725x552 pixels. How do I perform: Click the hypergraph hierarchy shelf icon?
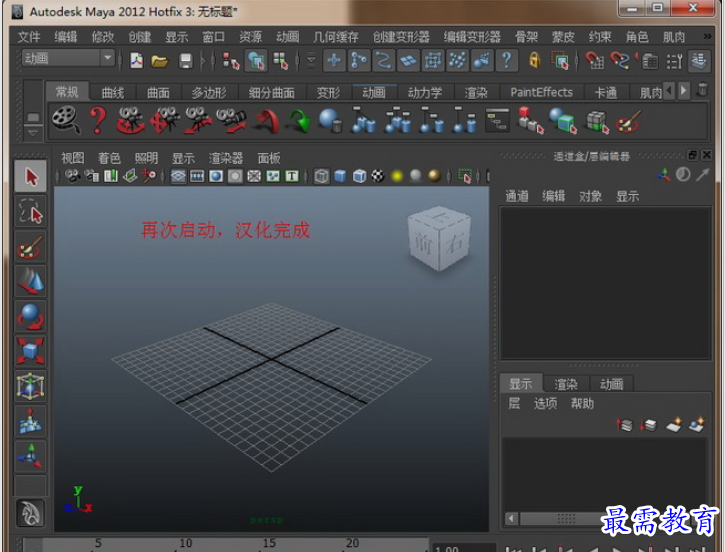[497, 120]
